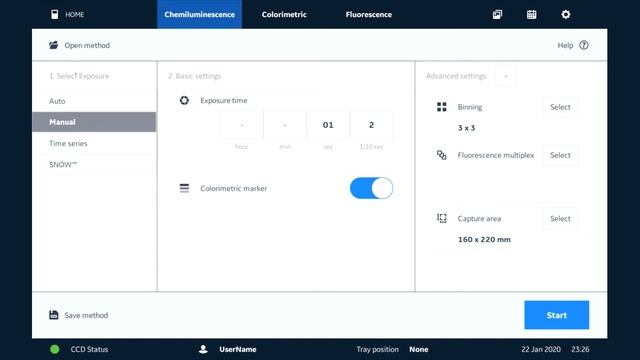This screenshot has height=360, width=640.
Task: Click the Save method label
Action: pos(86,315)
